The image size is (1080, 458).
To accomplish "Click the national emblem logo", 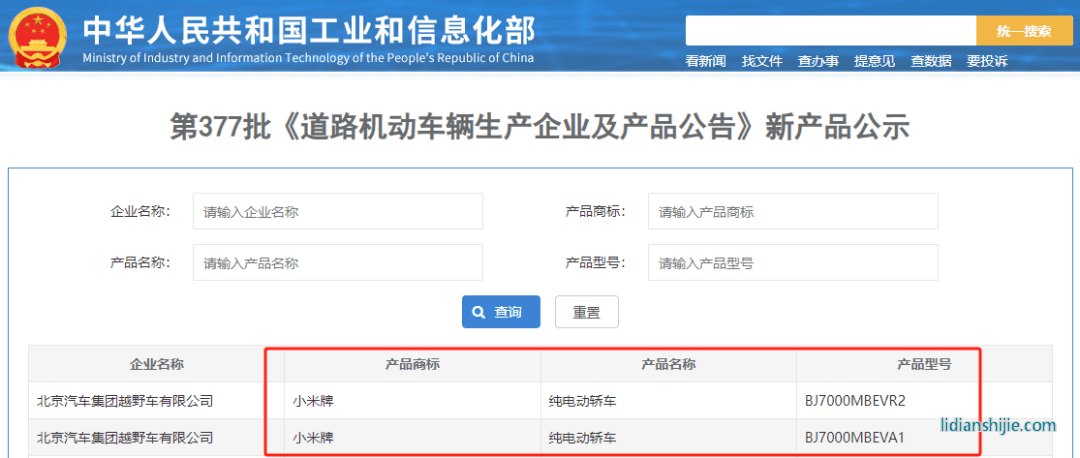I will pos(38,36).
